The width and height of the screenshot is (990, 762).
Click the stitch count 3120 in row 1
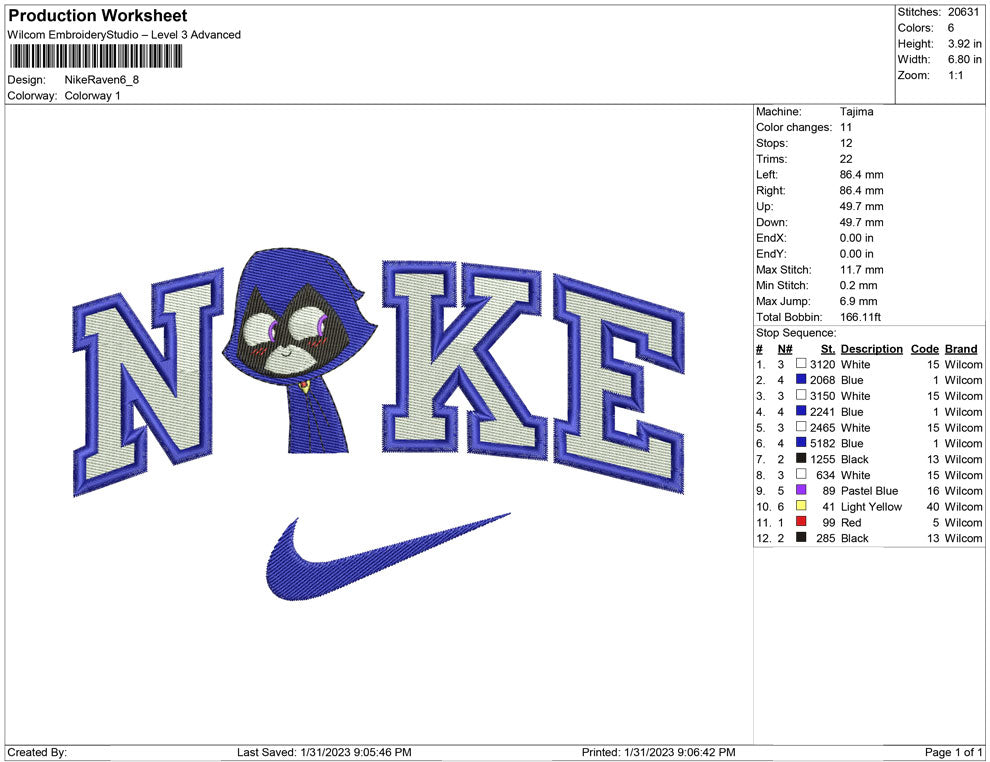tap(822, 364)
